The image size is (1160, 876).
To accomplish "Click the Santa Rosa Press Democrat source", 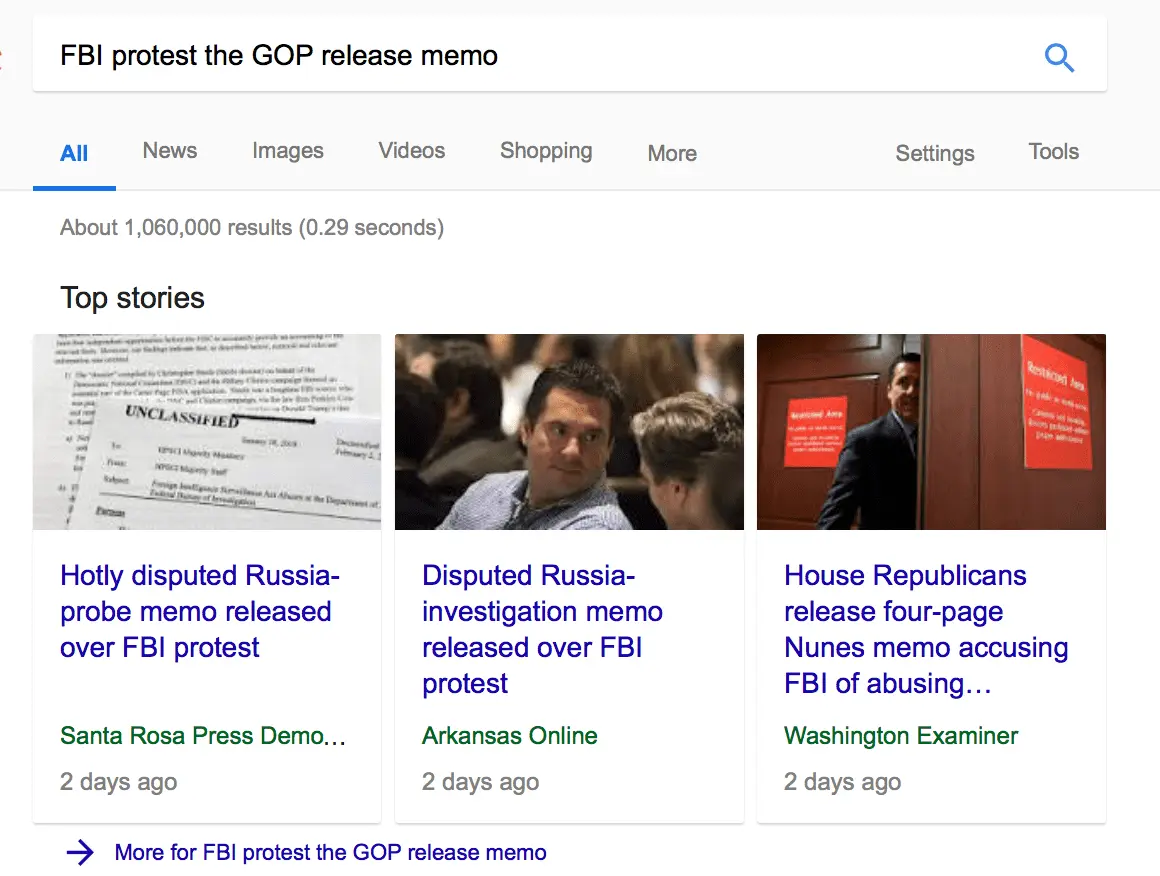I will [x=203, y=736].
